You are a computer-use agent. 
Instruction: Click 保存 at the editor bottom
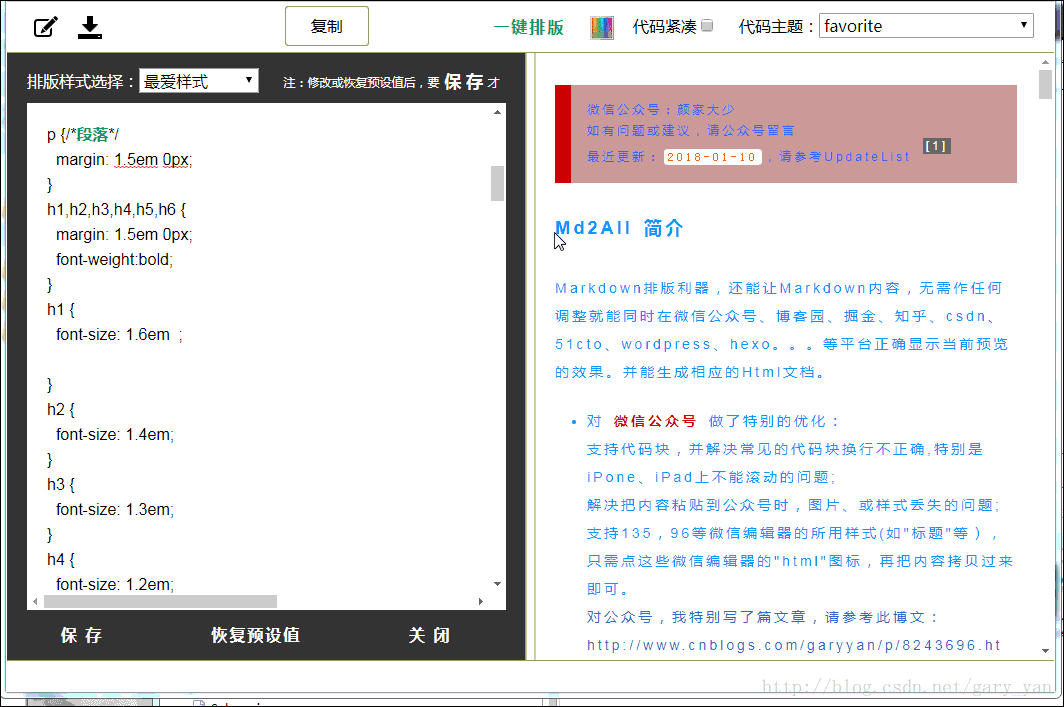[81, 635]
